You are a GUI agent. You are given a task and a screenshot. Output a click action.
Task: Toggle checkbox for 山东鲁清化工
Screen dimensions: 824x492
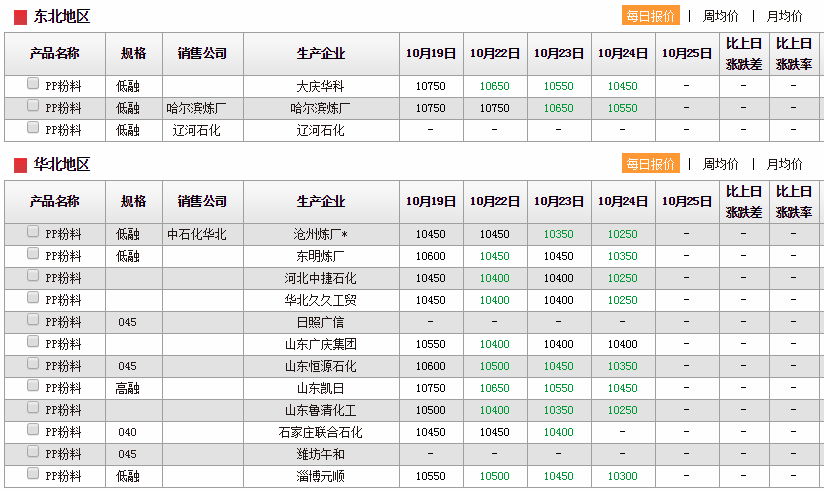click(33, 407)
